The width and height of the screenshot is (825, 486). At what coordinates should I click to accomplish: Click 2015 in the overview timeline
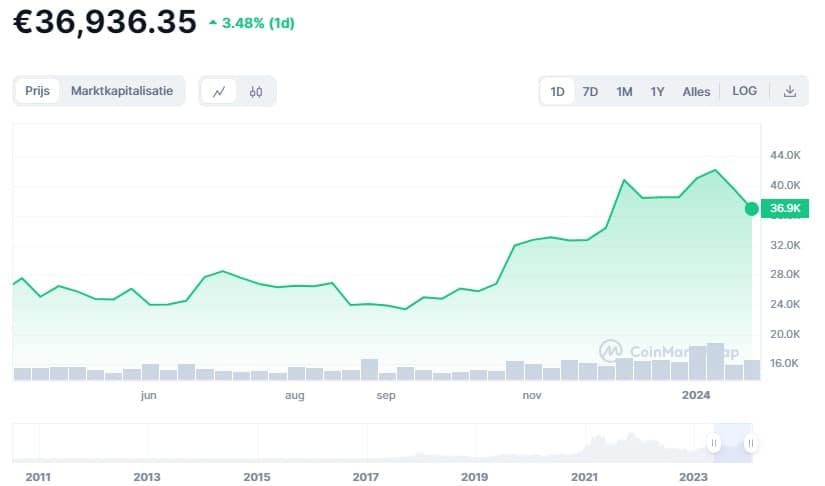257,477
